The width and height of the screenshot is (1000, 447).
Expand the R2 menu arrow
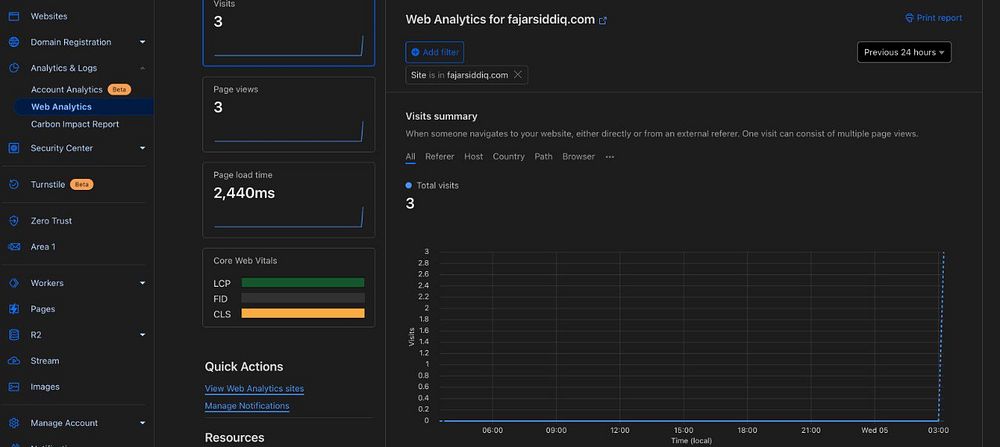pyautogui.click(x=142, y=335)
